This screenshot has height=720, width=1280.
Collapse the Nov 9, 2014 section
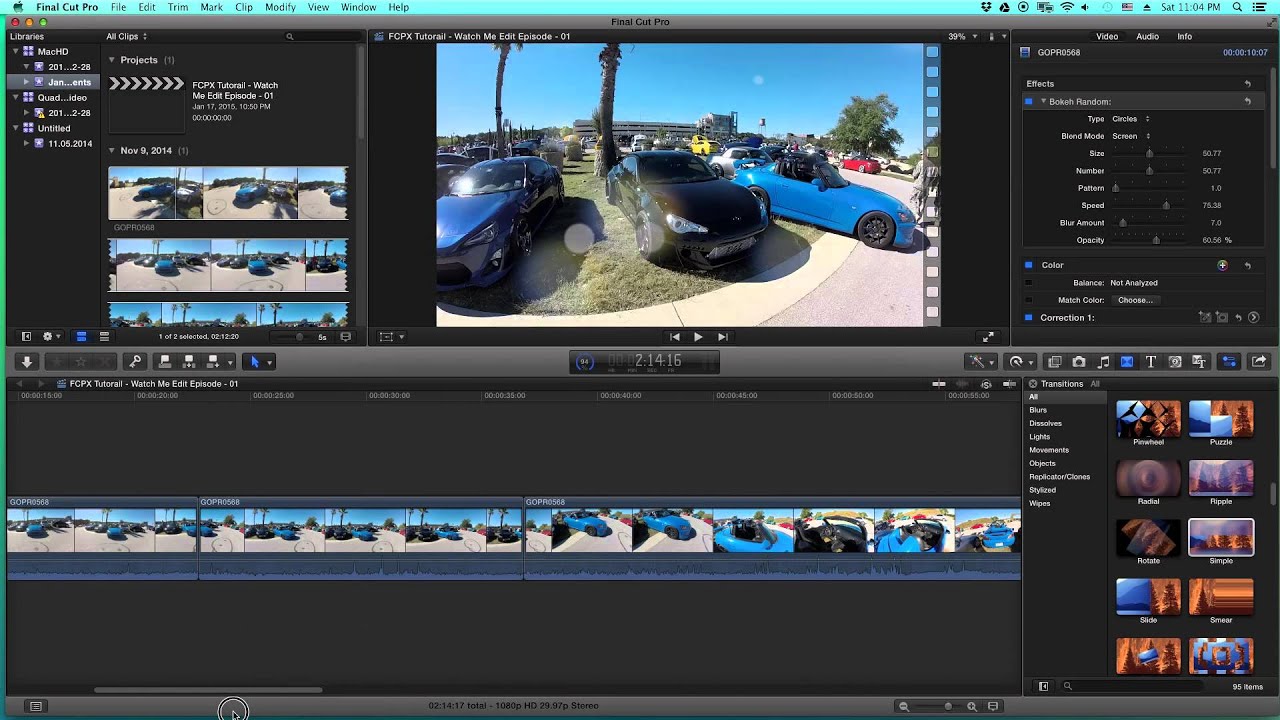pyautogui.click(x=112, y=151)
